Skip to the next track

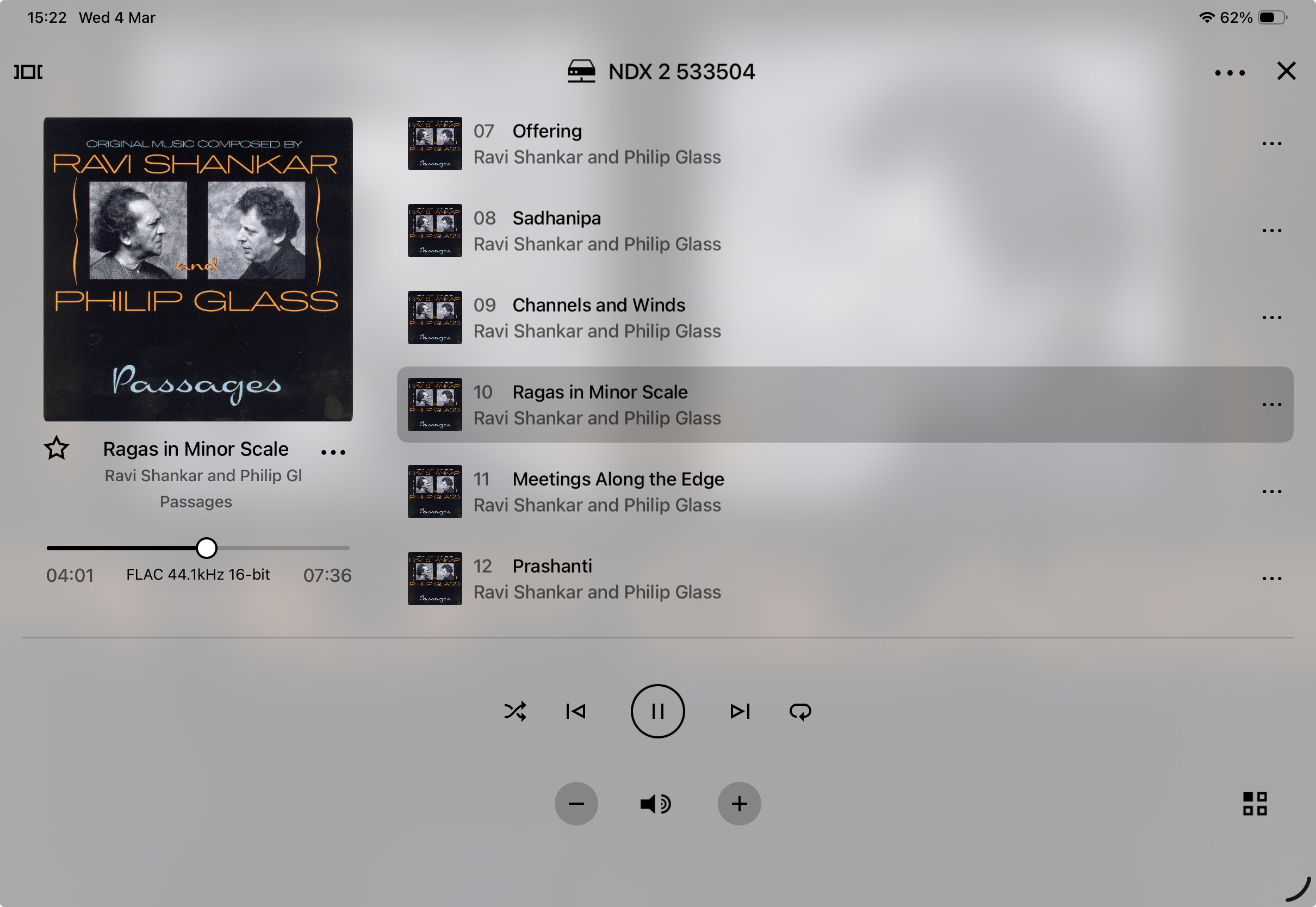point(740,711)
